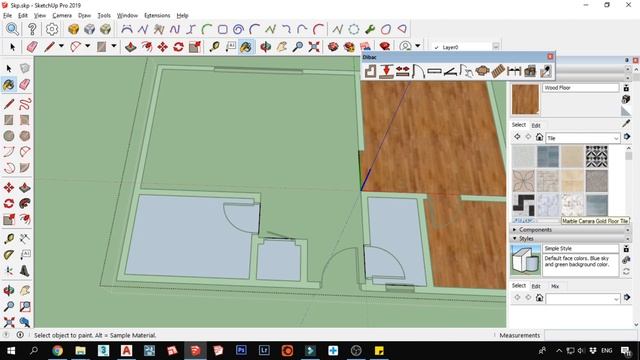Select the Polygon tool in left toolbar

tap(25, 136)
